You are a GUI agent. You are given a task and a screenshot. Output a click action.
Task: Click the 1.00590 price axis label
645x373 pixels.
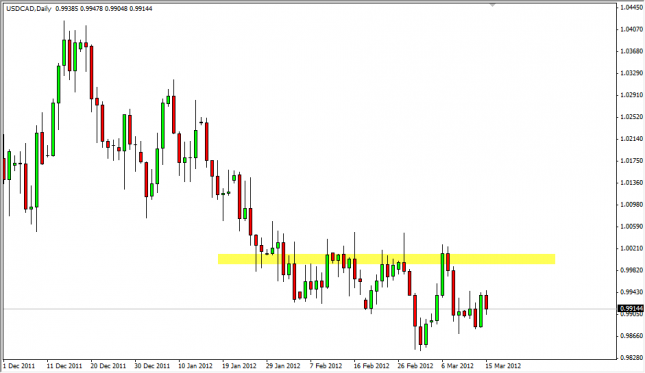(631, 226)
